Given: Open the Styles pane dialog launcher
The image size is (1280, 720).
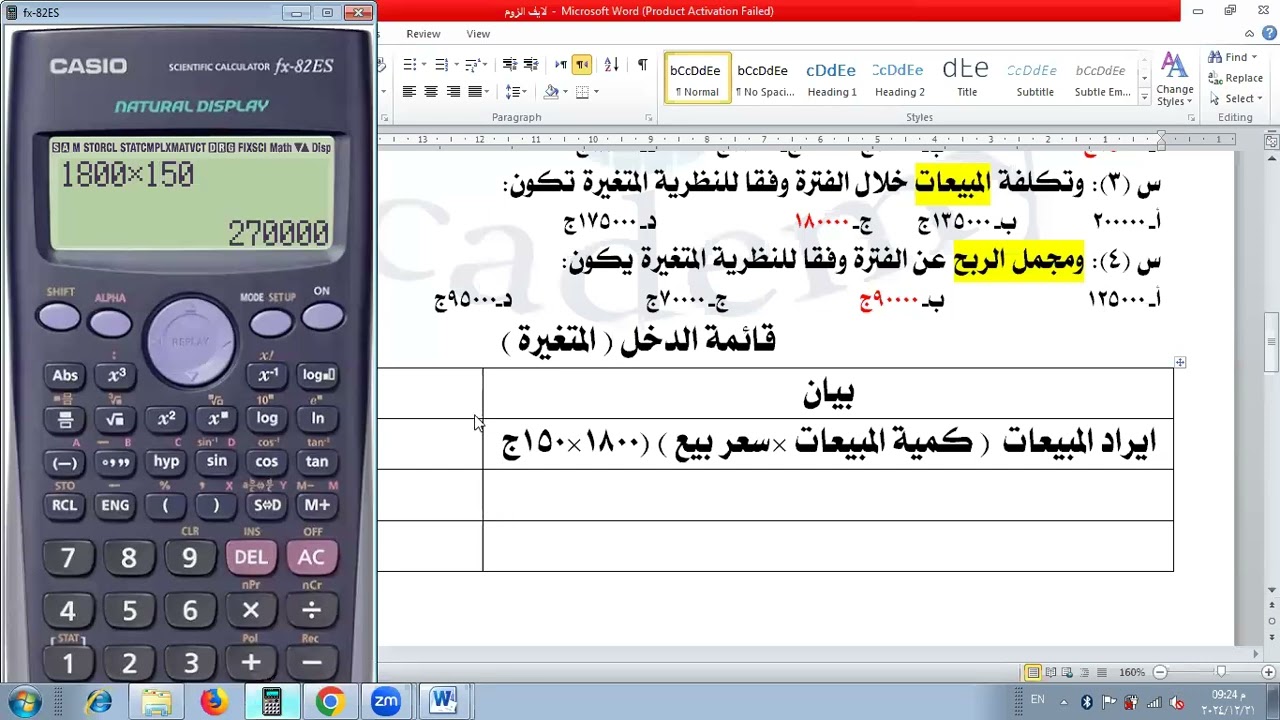Looking at the screenshot, I should [x=1191, y=118].
